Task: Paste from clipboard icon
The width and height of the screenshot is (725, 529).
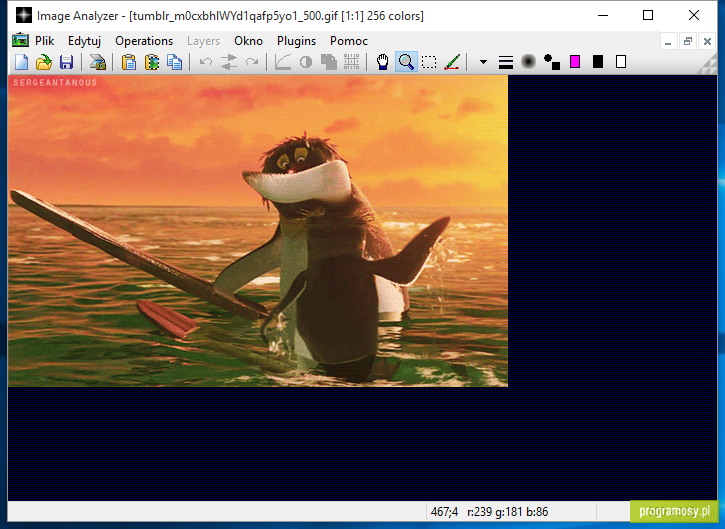Action: coord(129,62)
